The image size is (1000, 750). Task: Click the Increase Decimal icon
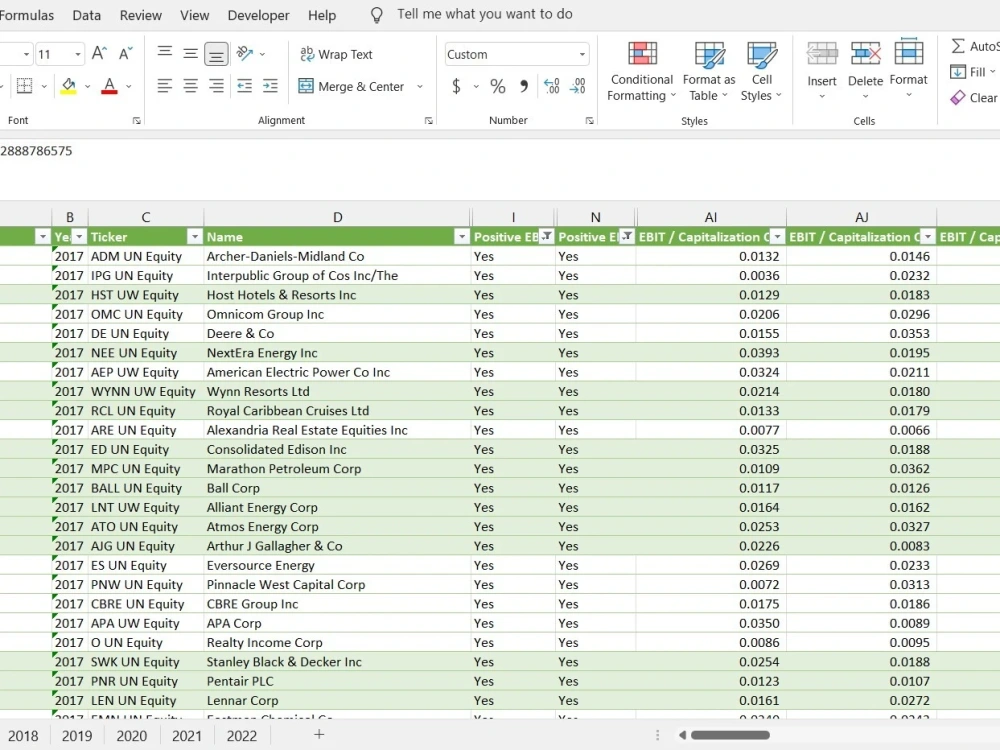point(551,86)
